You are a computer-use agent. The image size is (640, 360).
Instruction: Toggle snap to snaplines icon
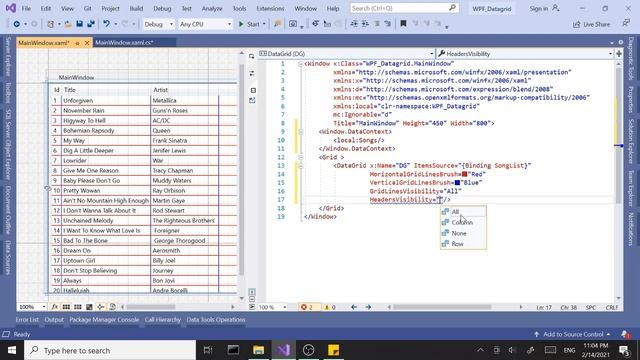(100, 307)
